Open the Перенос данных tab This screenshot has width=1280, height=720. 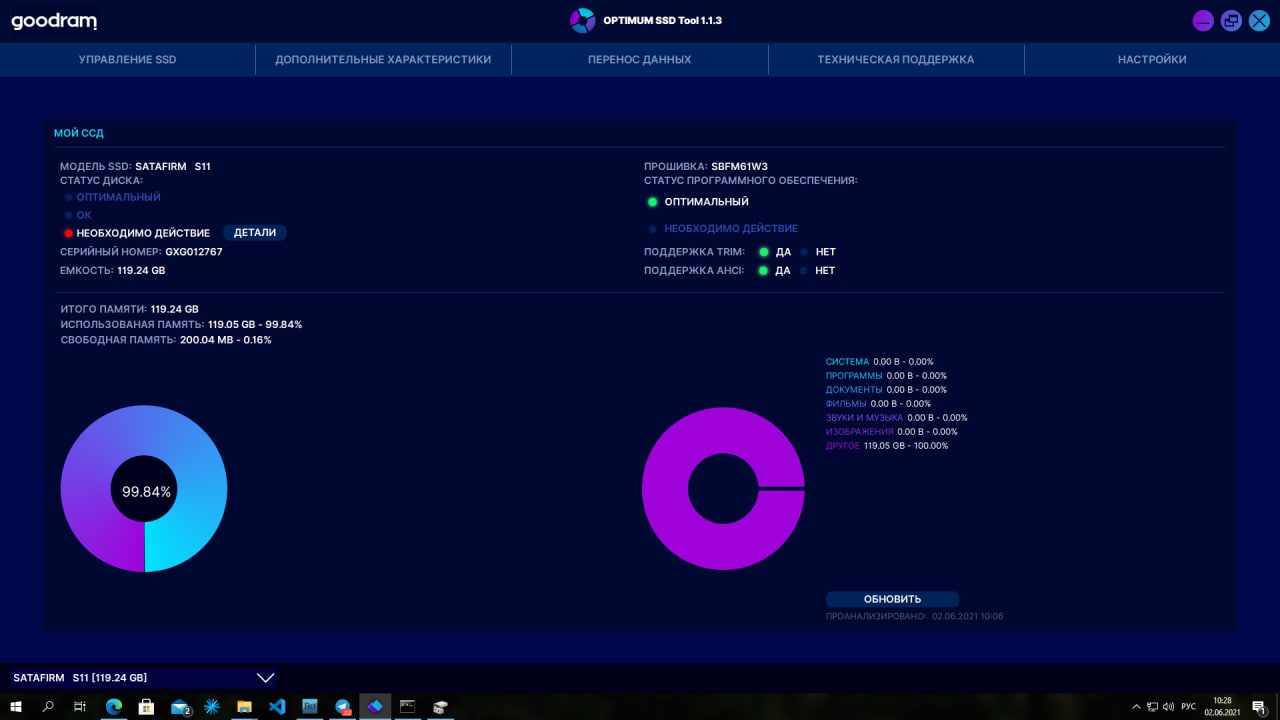pyautogui.click(x=640, y=60)
